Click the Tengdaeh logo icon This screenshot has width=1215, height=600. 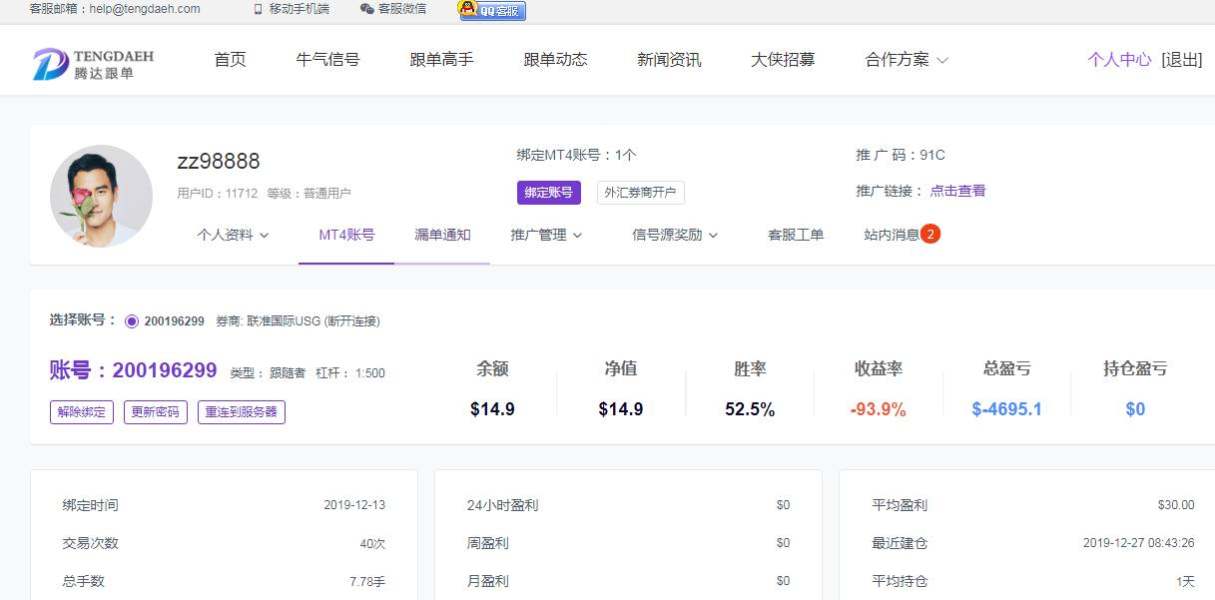50,63
